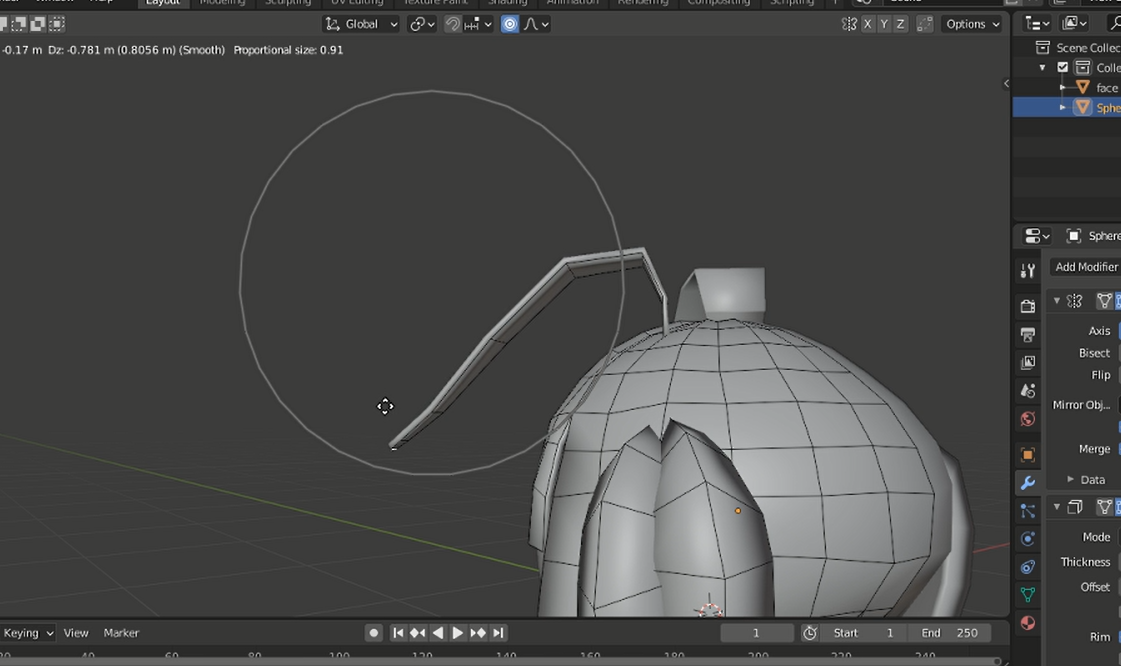The width and height of the screenshot is (1121, 666).
Task: Open Object Constraints properties tab
Action: (1028, 567)
